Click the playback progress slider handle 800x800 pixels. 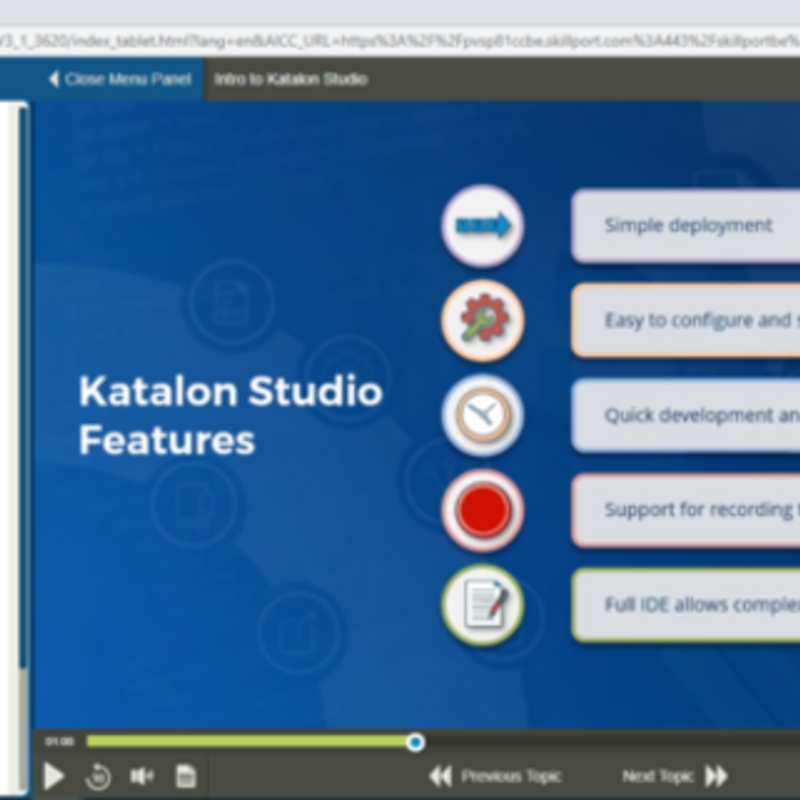coord(415,742)
